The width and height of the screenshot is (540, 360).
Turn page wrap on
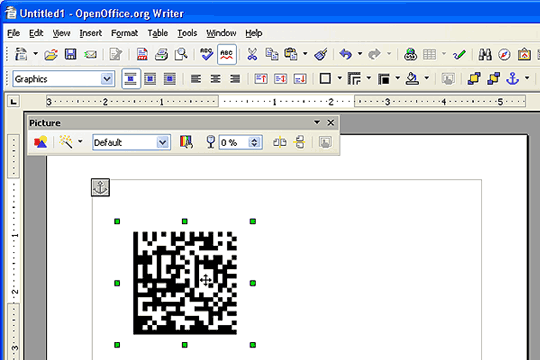click(150, 79)
